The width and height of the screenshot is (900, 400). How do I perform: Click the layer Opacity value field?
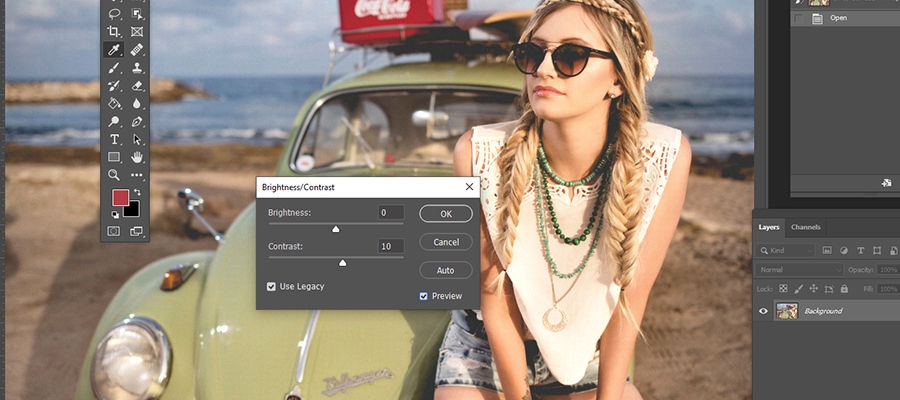point(889,270)
